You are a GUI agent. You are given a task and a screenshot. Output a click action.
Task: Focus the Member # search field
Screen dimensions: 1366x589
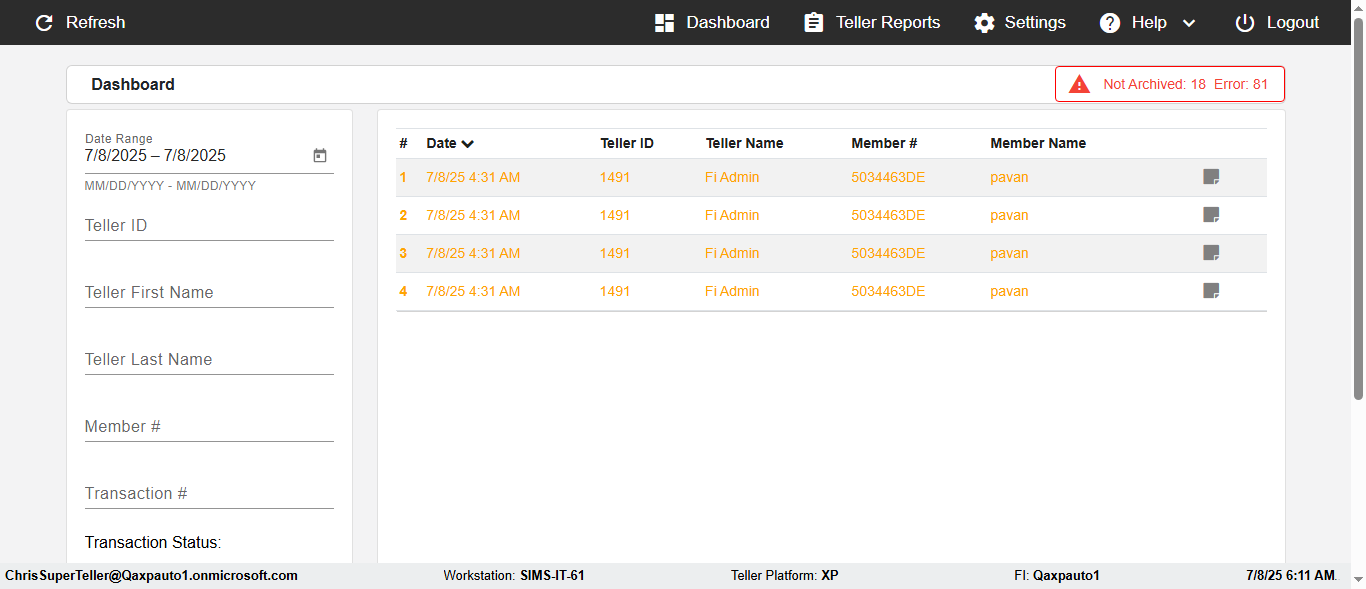209,427
